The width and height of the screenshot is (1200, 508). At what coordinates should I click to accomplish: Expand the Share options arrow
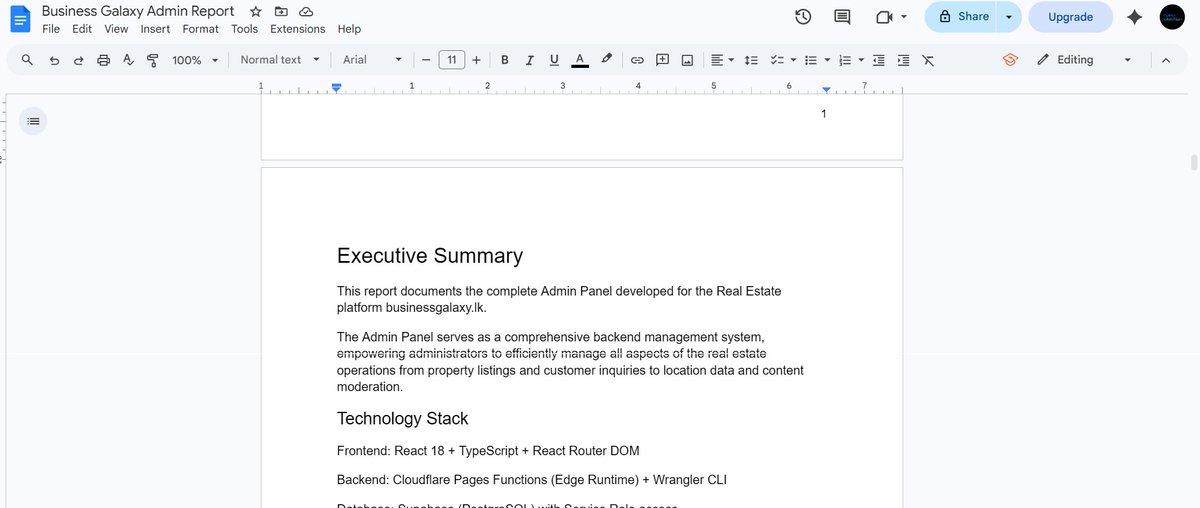click(x=1009, y=17)
